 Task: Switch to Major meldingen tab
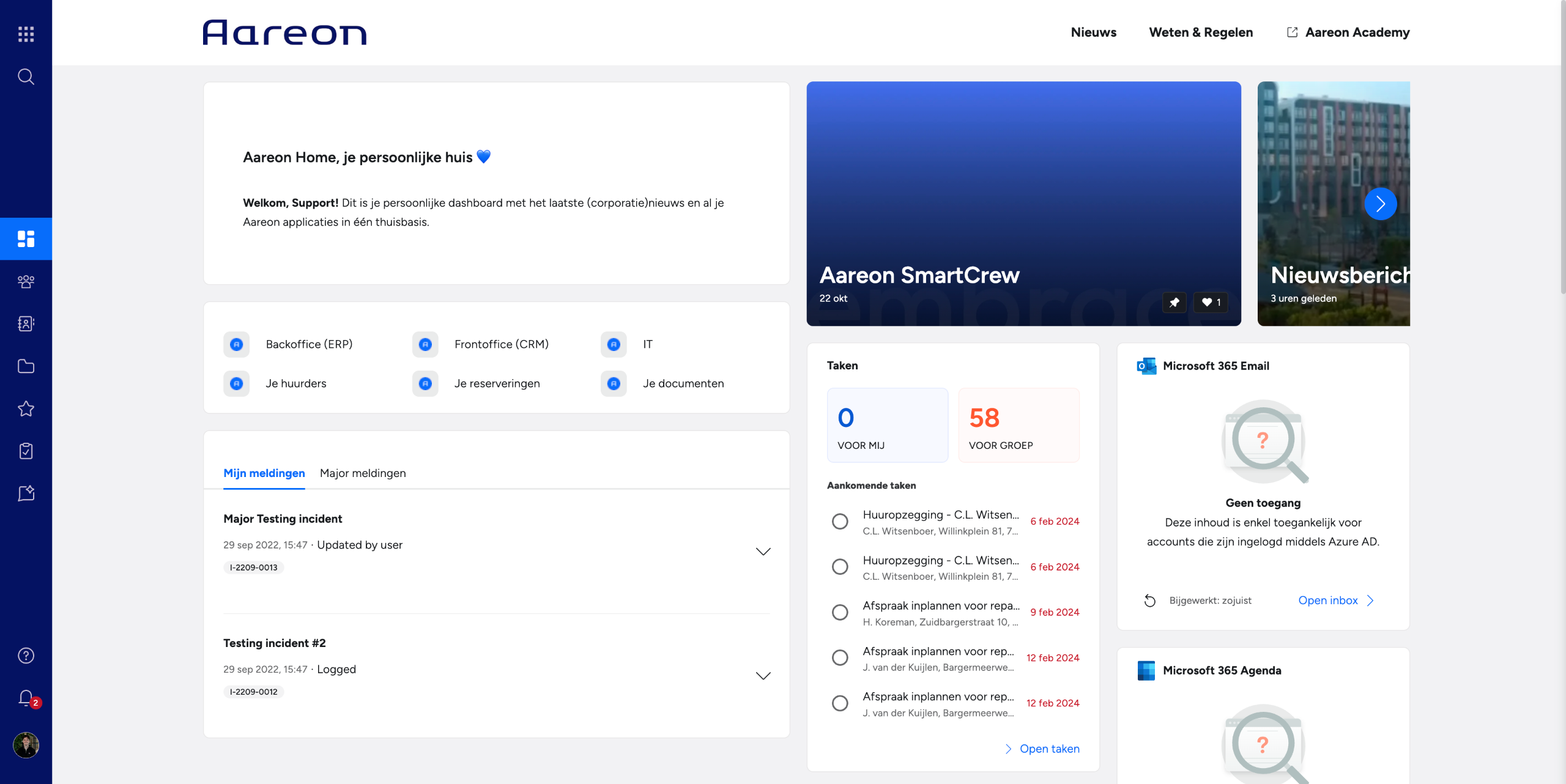point(363,473)
